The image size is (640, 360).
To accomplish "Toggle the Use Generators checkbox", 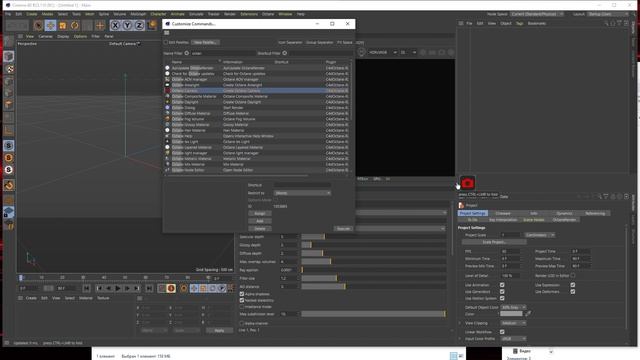I will tap(502, 291).
